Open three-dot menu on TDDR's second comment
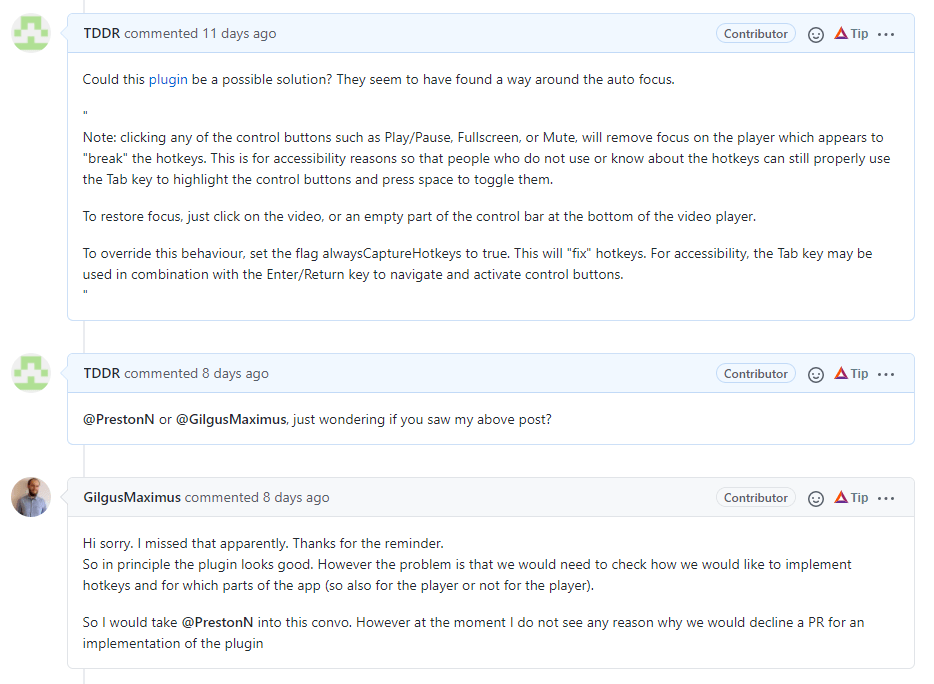 point(886,374)
